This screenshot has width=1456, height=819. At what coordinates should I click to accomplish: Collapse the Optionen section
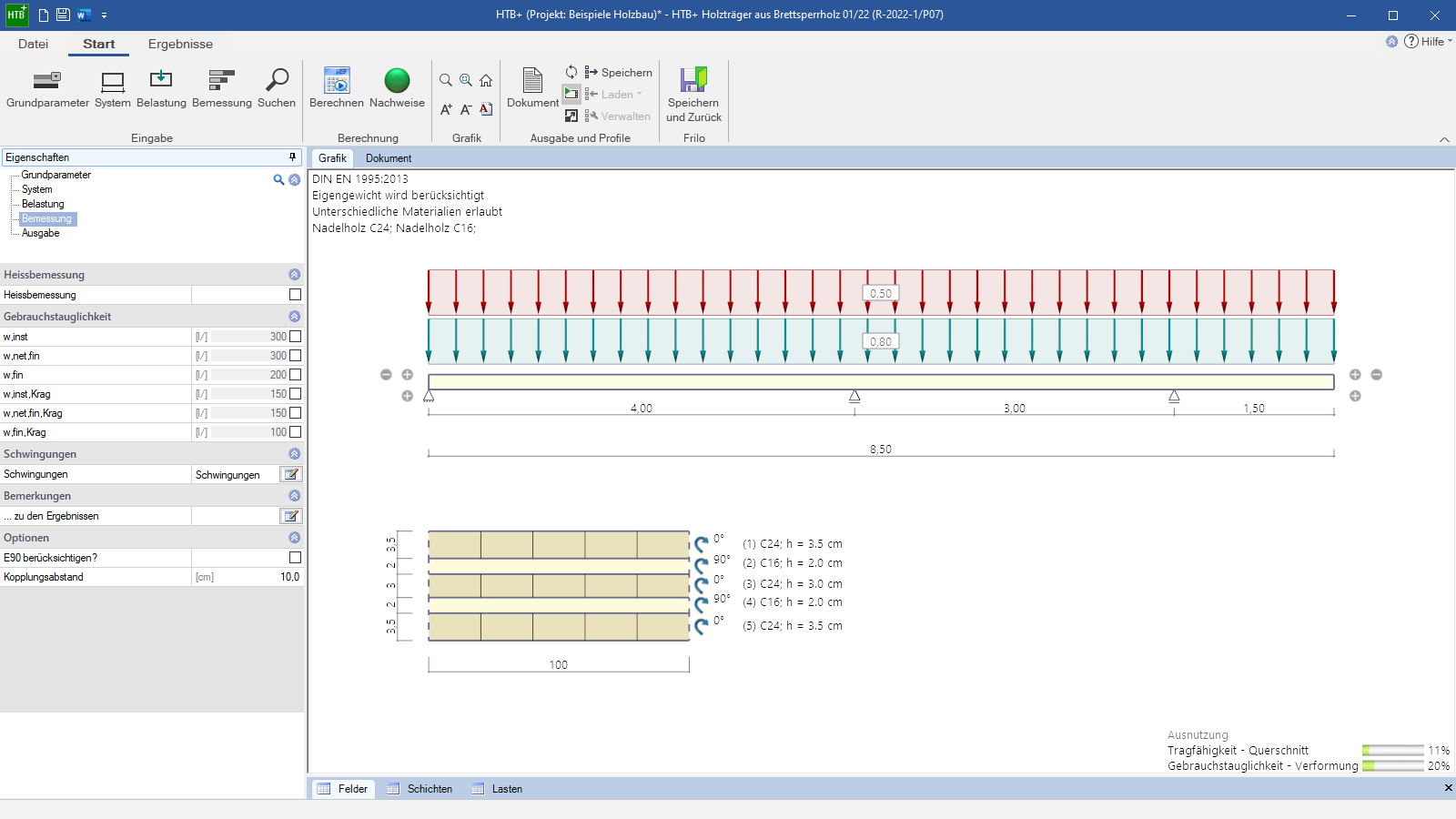point(294,537)
